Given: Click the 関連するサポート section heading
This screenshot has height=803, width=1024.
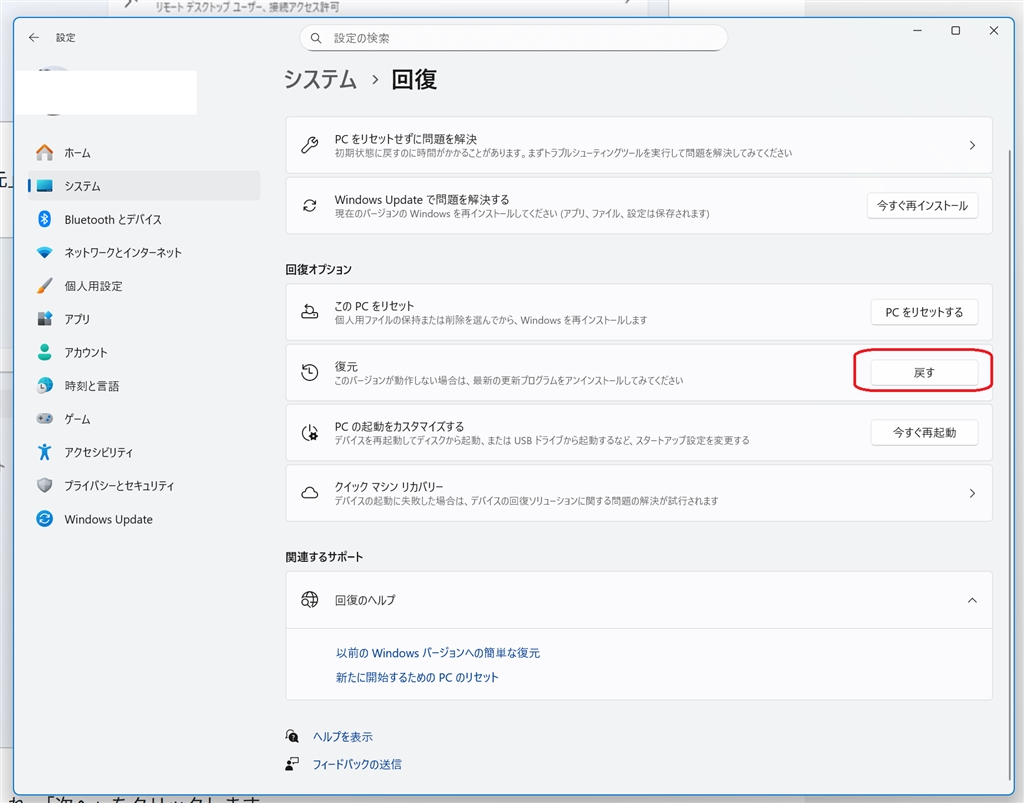Looking at the screenshot, I should click(324, 557).
